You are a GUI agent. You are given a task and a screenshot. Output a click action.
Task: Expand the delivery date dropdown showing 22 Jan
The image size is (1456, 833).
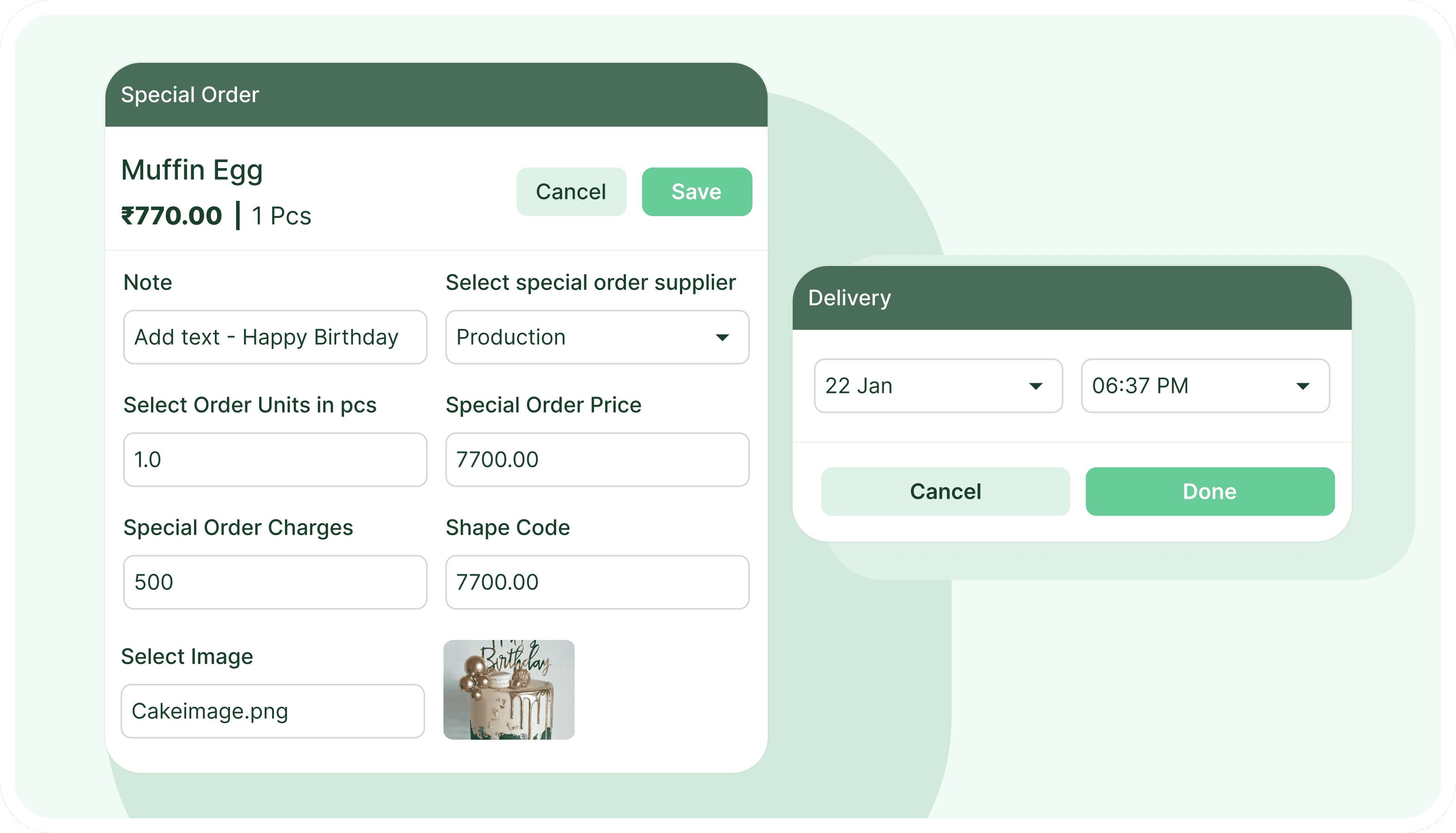(x=939, y=386)
